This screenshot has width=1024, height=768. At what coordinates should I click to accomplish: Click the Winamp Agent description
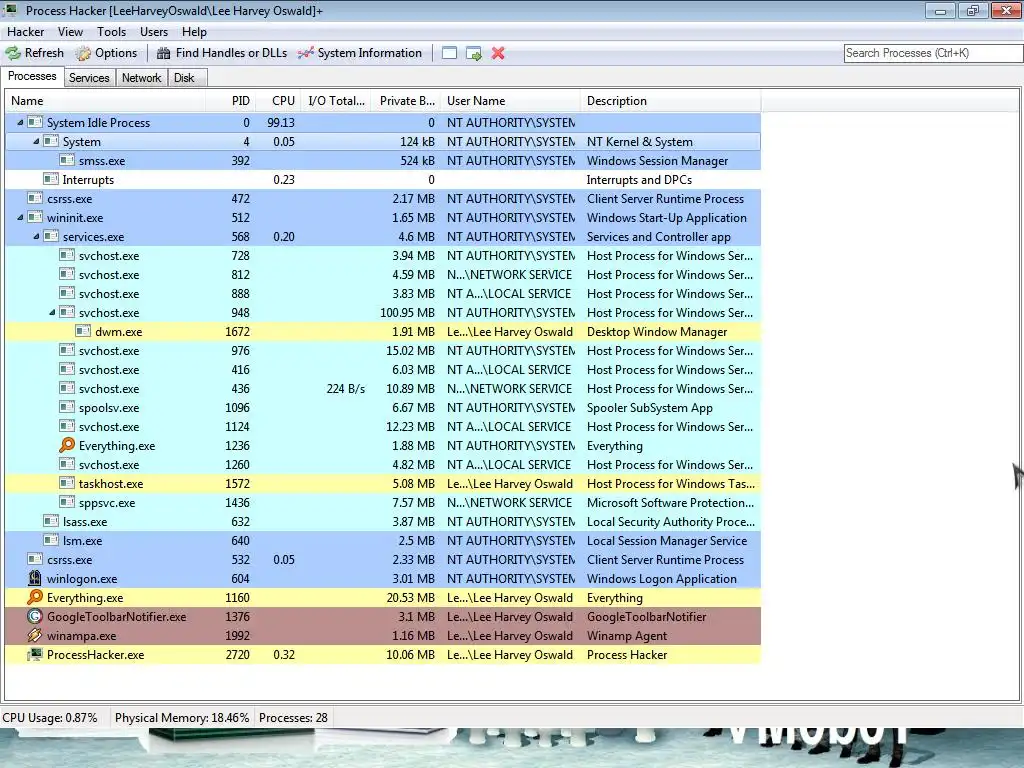(627, 635)
